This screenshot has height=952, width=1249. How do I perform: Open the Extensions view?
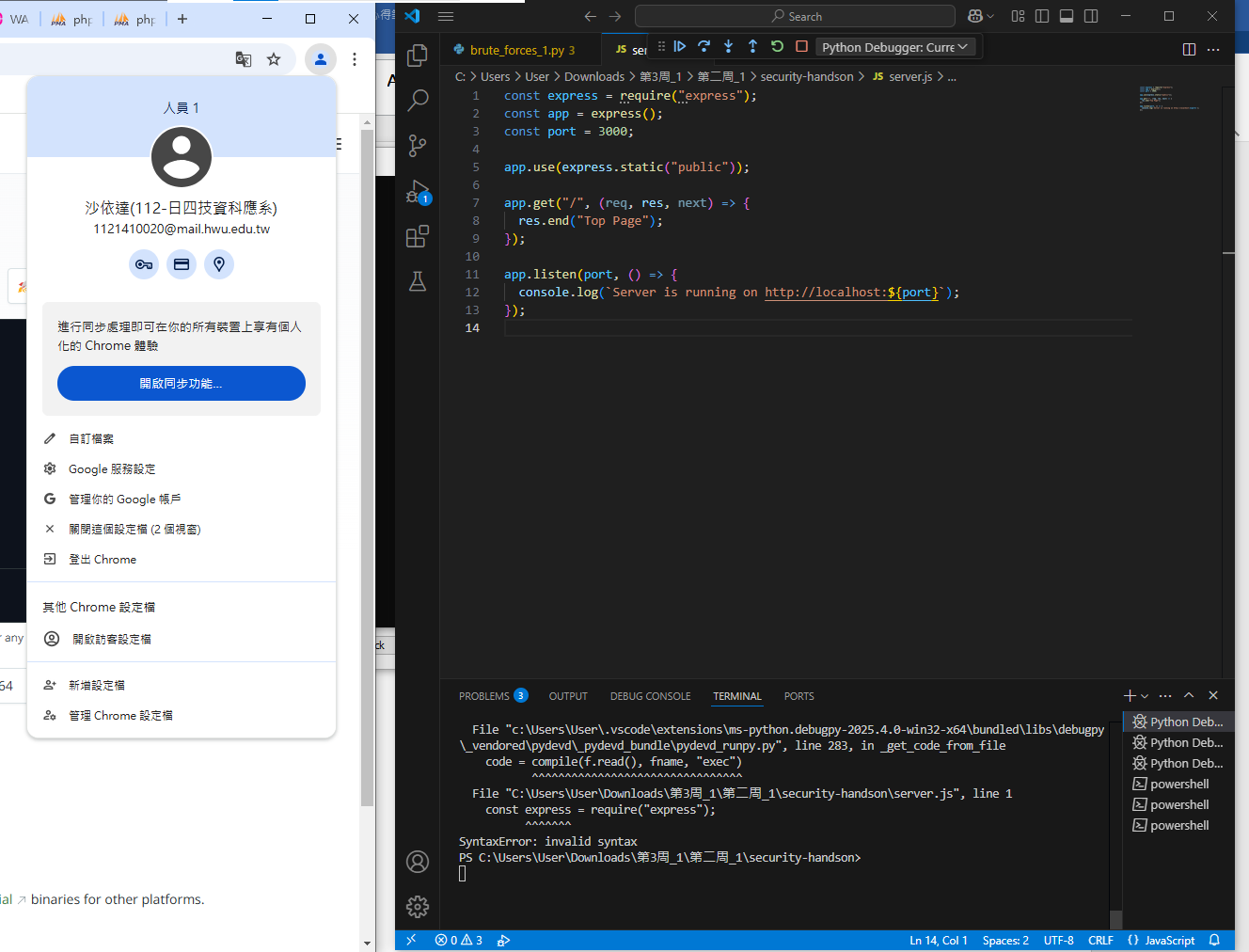click(418, 236)
